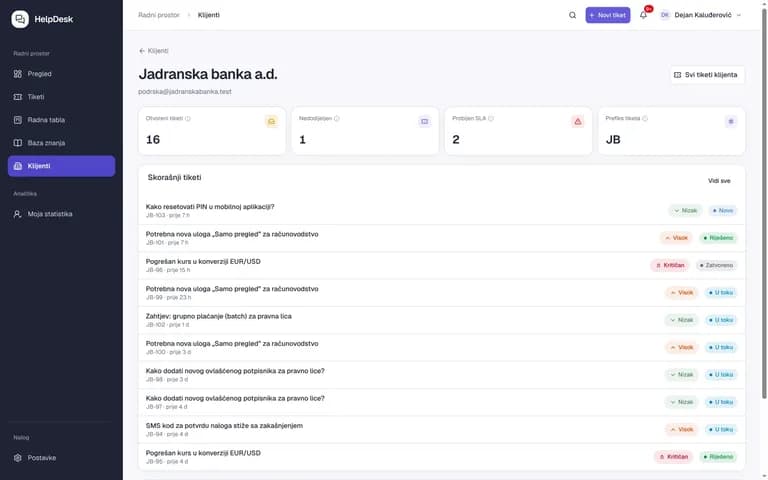Click Nizak badge on grupno plaćanje ticket
This screenshot has width=768, height=480.
click(681, 320)
